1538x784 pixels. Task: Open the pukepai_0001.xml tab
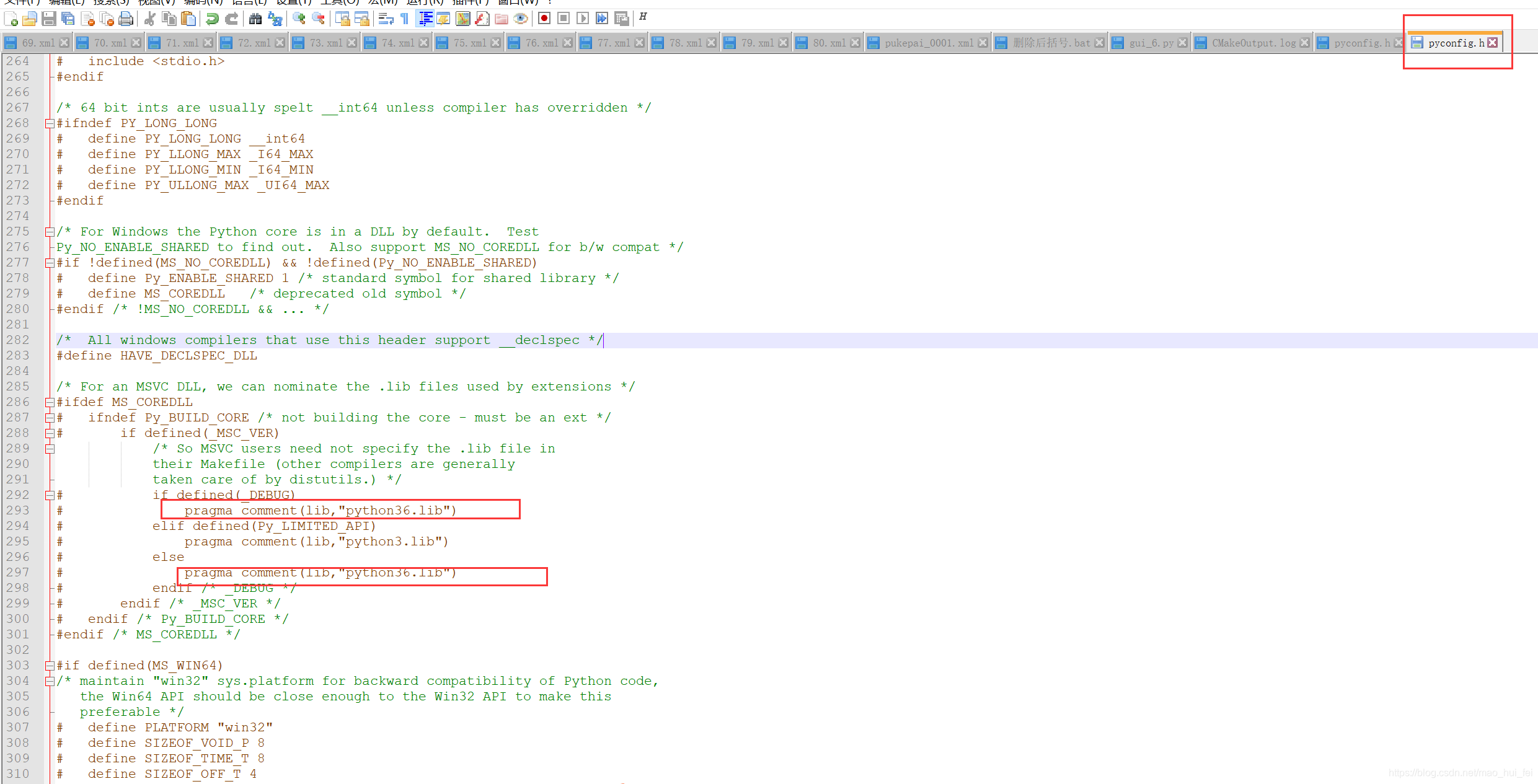coord(927,43)
